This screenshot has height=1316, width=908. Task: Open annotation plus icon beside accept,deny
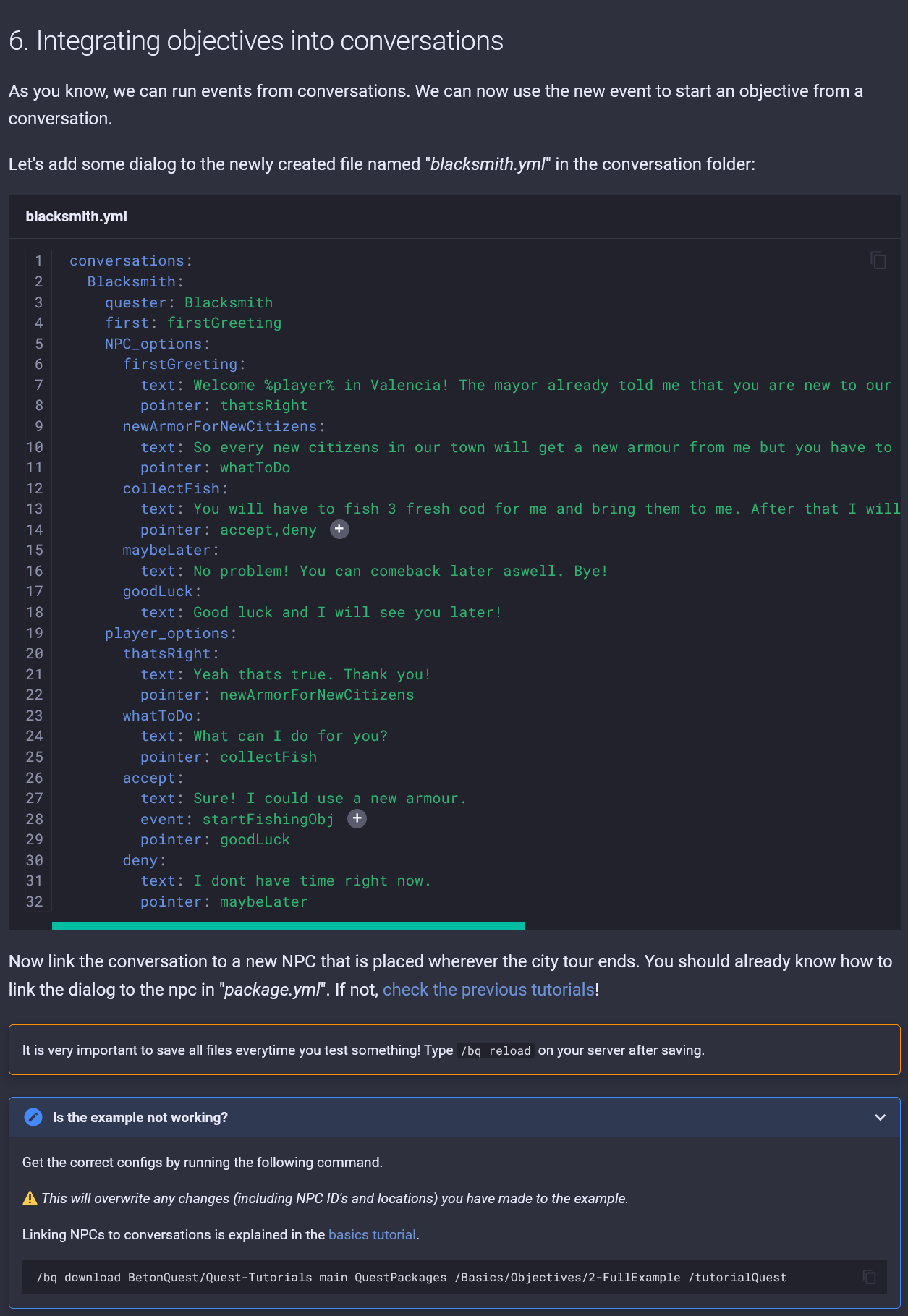[339, 530]
